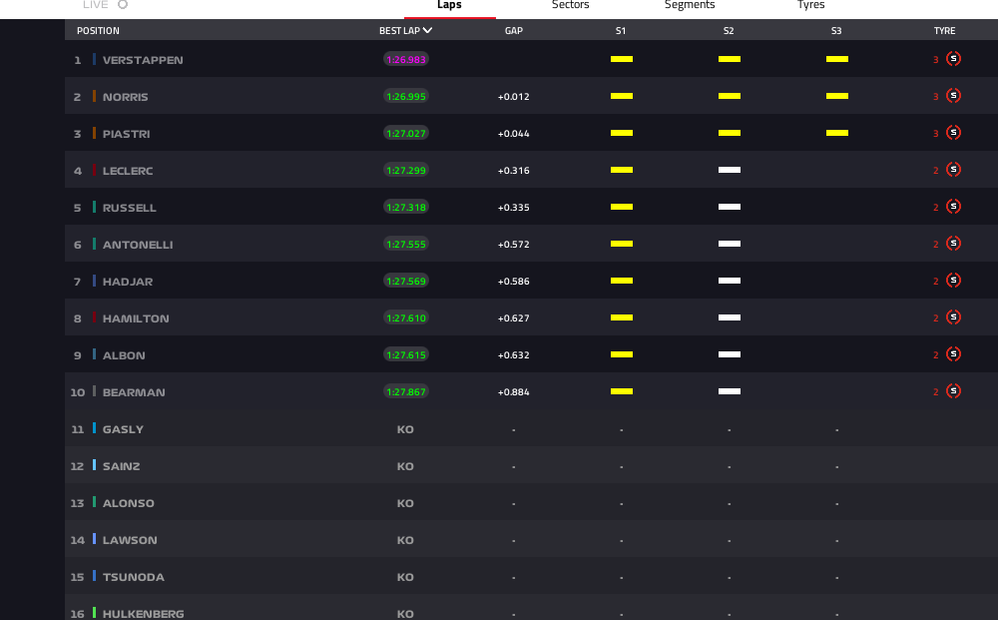Click Hamilton's soft tyre icon
Screen dimensions: 998x620
pyautogui.click(x=953, y=317)
